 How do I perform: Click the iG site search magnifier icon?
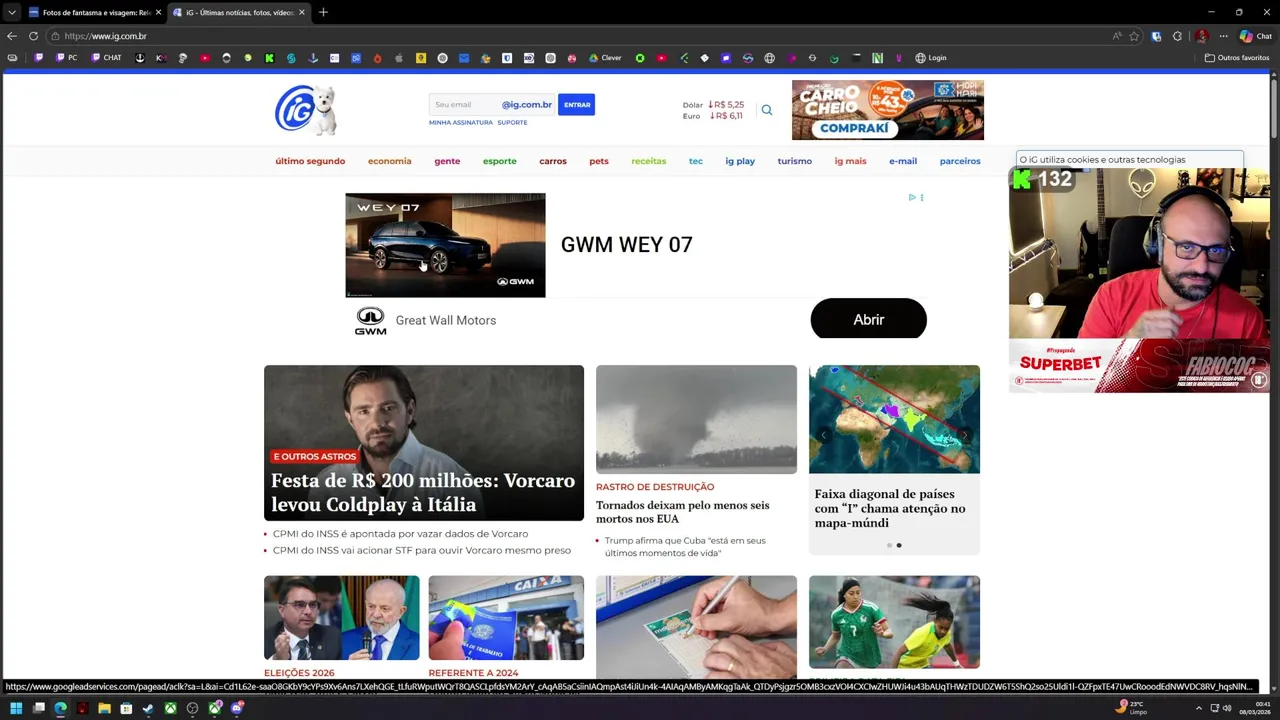767,110
